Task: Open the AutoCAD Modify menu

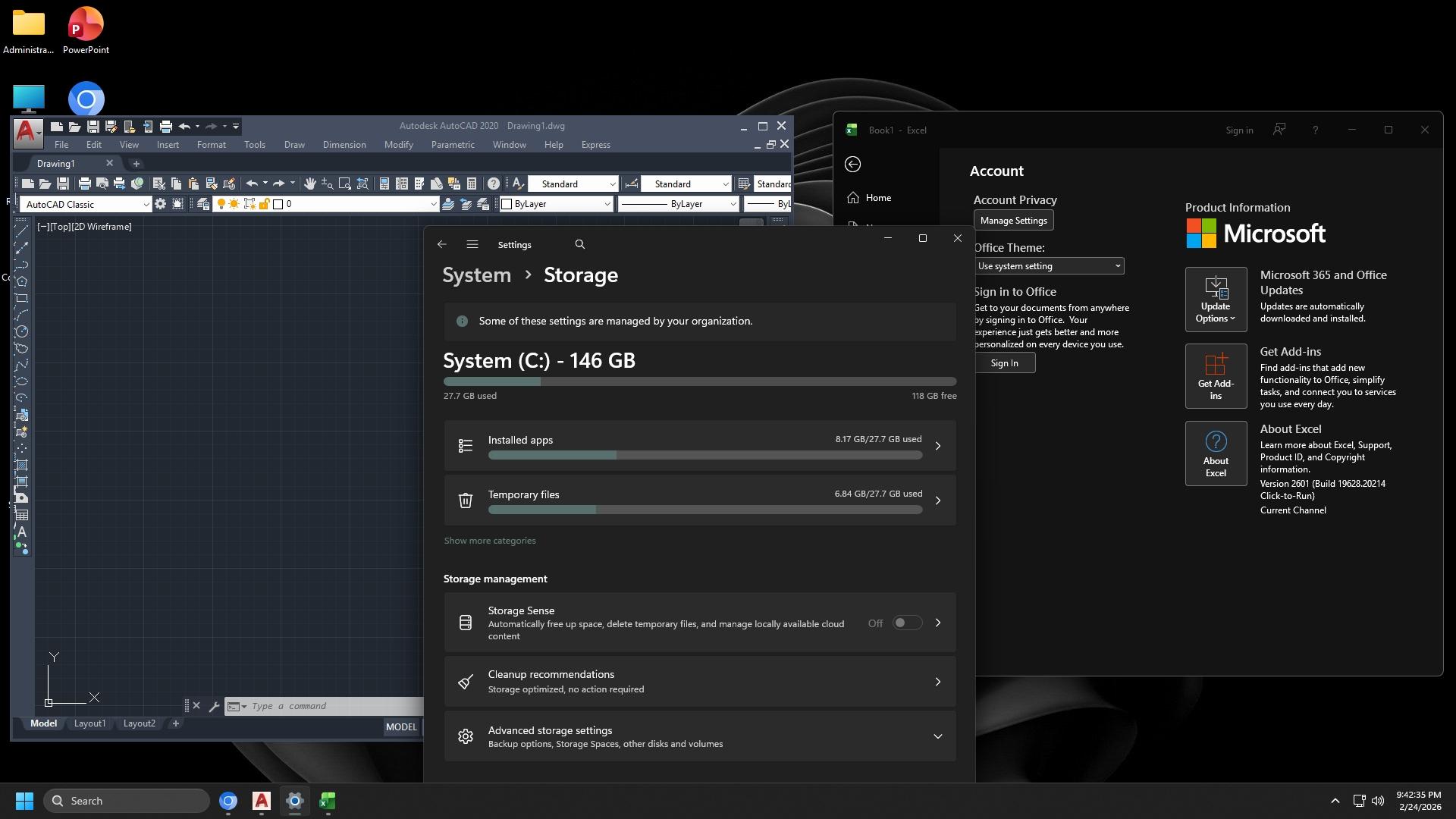Action: (x=399, y=145)
